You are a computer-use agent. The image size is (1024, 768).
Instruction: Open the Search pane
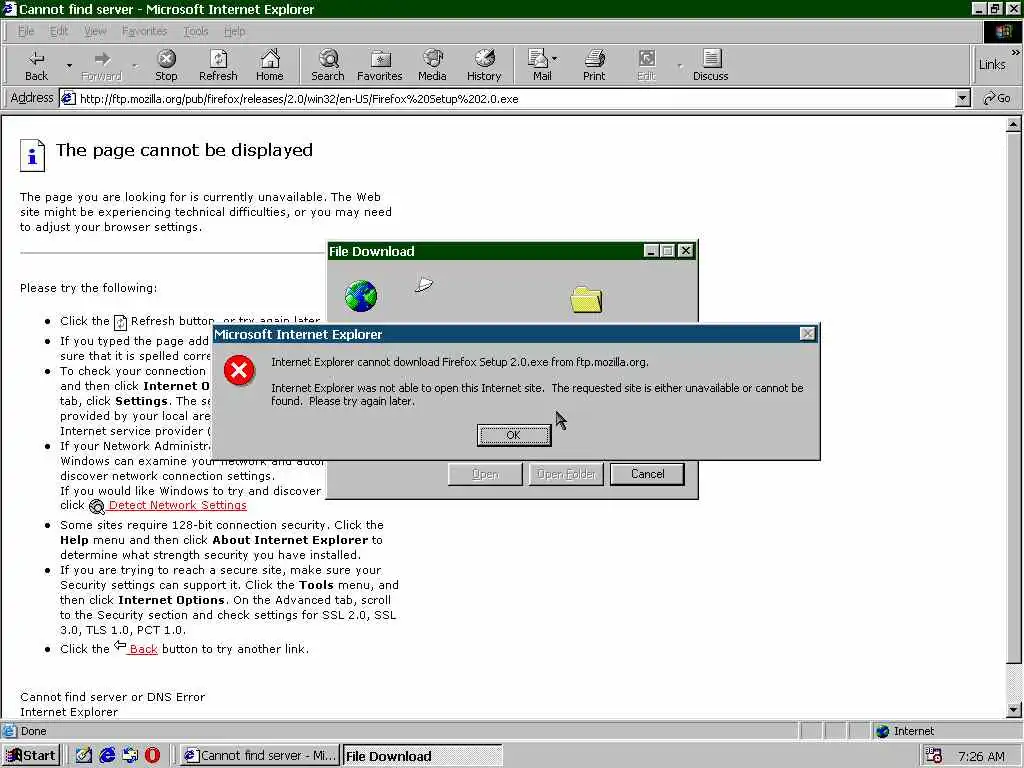[328, 65]
